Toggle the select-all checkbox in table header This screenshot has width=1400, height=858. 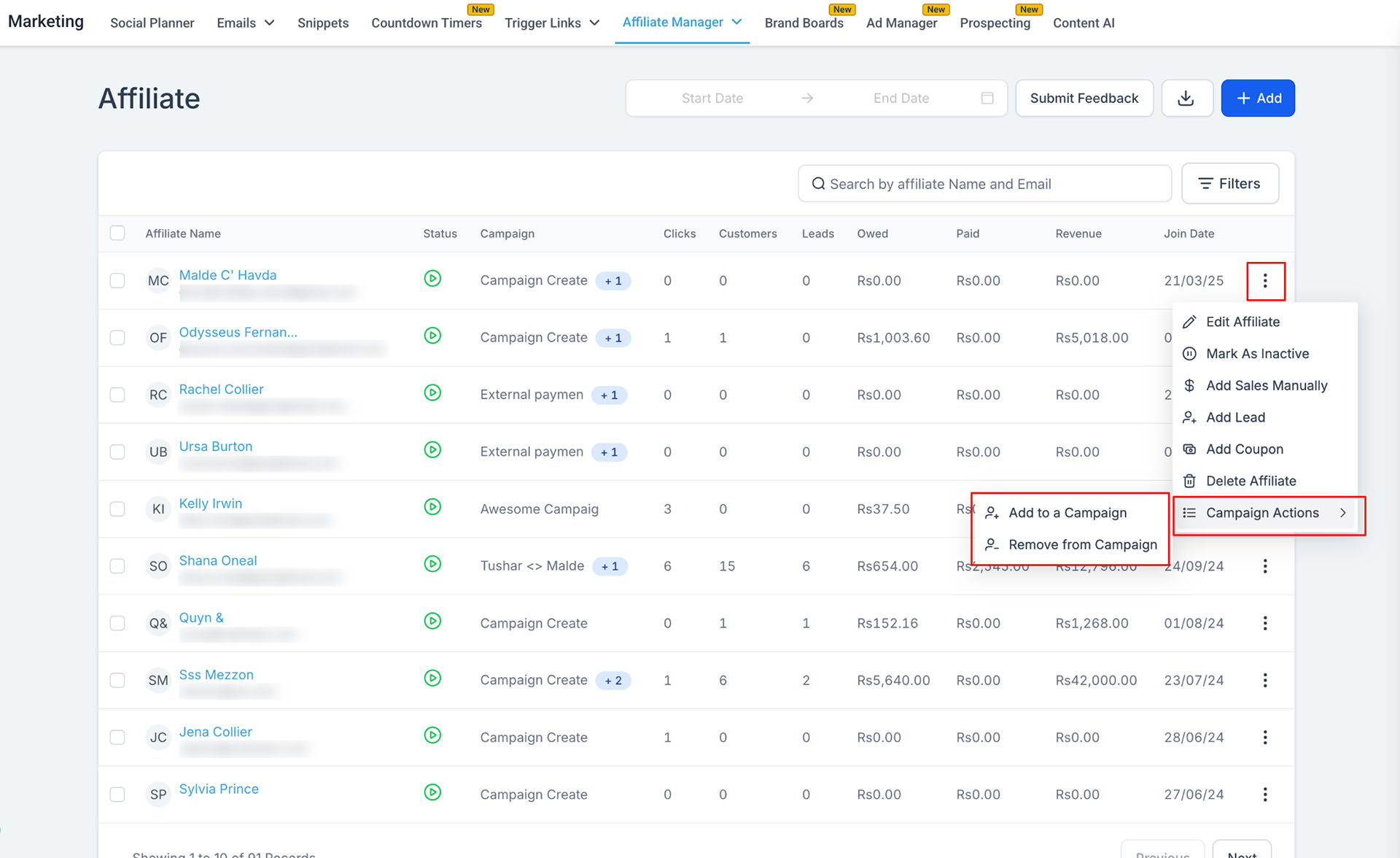[x=117, y=233]
